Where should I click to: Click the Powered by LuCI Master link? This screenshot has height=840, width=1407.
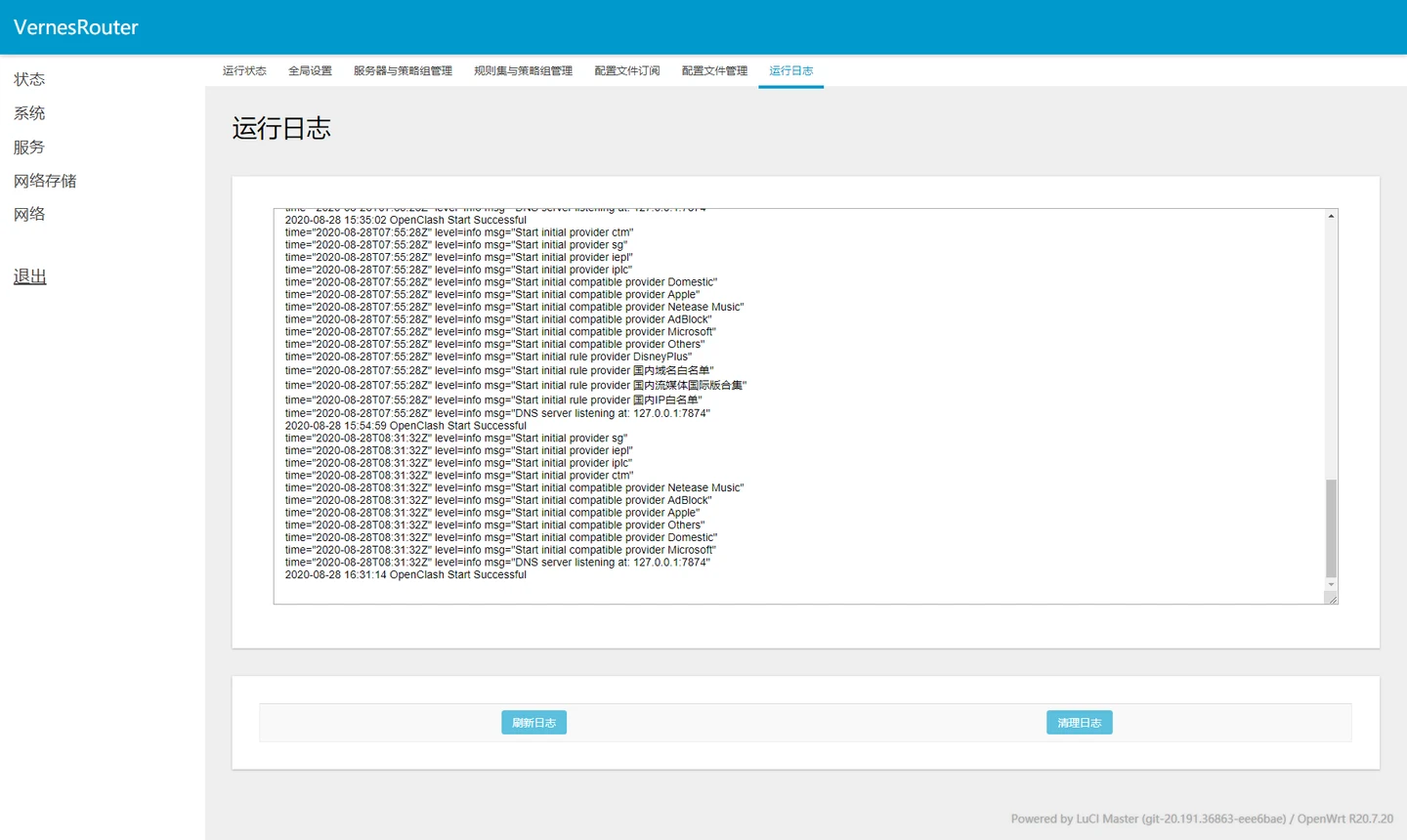(x=1148, y=819)
